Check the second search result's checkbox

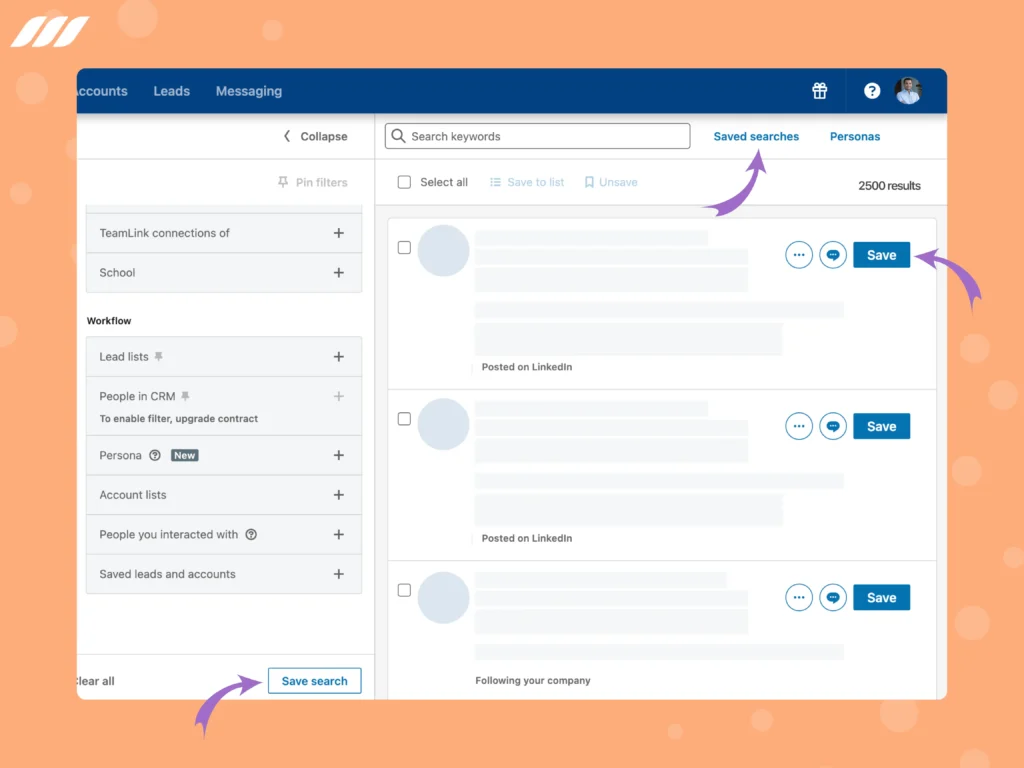404,421
